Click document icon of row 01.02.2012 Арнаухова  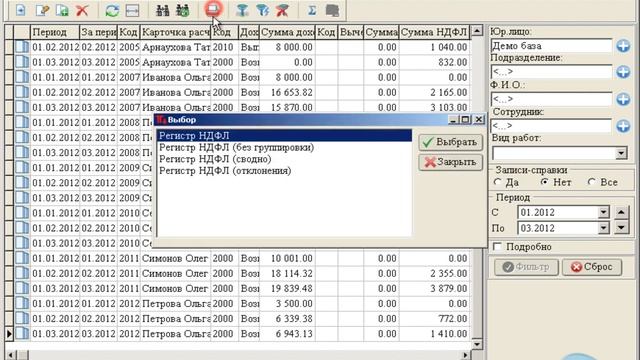22,47
